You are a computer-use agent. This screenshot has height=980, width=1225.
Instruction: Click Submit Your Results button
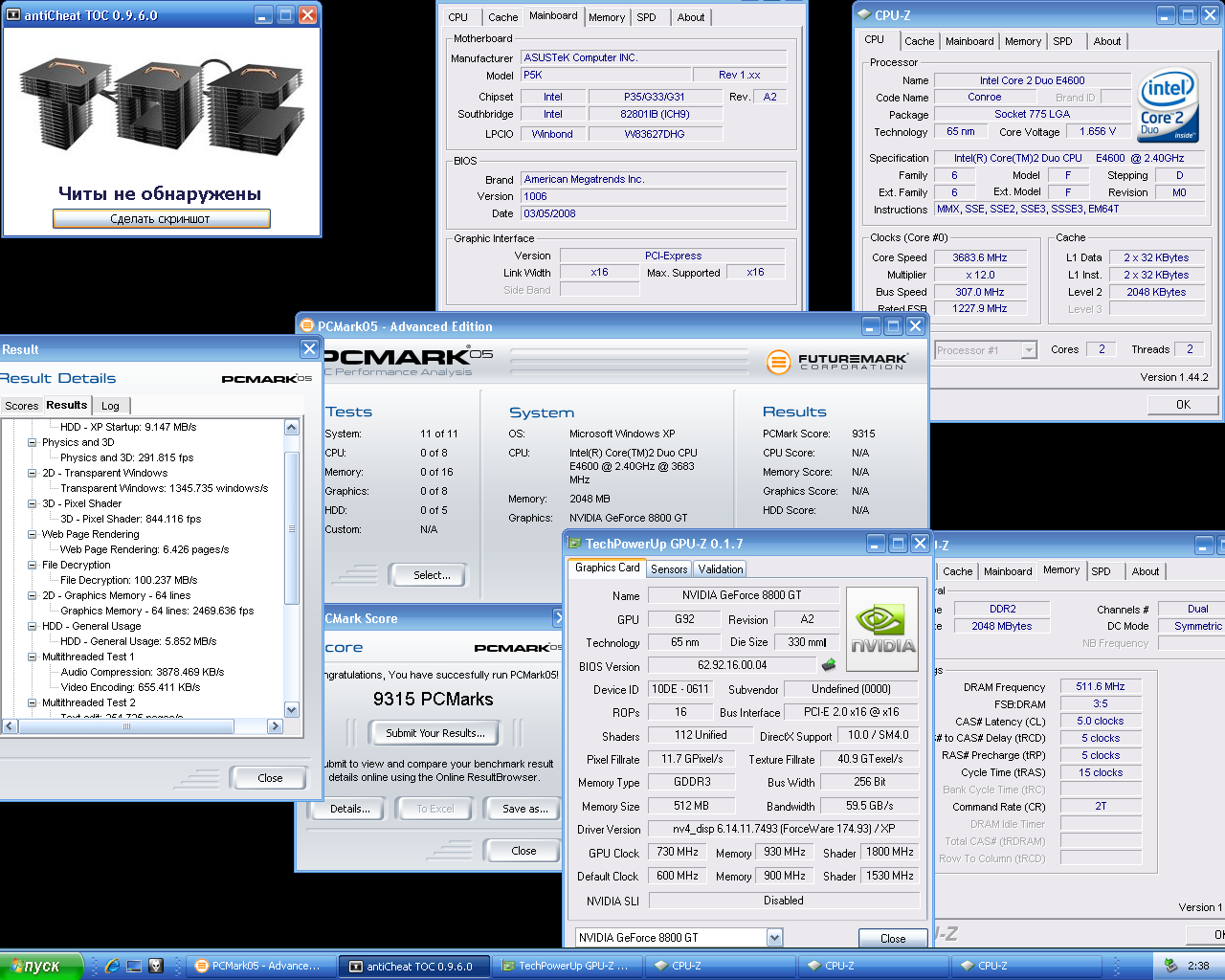pyautogui.click(x=435, y=733)
